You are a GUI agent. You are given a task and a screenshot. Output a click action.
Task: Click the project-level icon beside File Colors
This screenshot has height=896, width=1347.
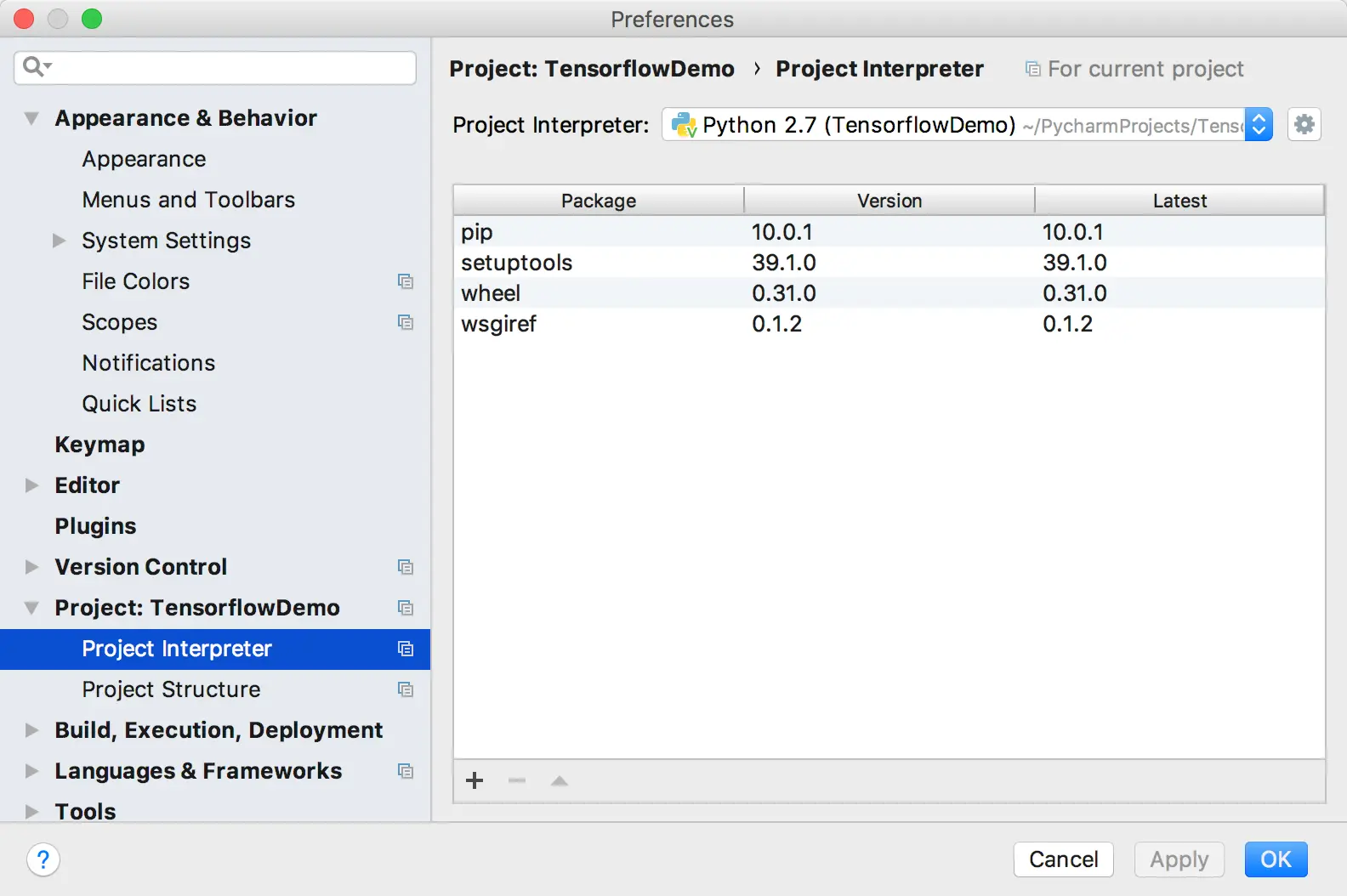click(406, 281)
